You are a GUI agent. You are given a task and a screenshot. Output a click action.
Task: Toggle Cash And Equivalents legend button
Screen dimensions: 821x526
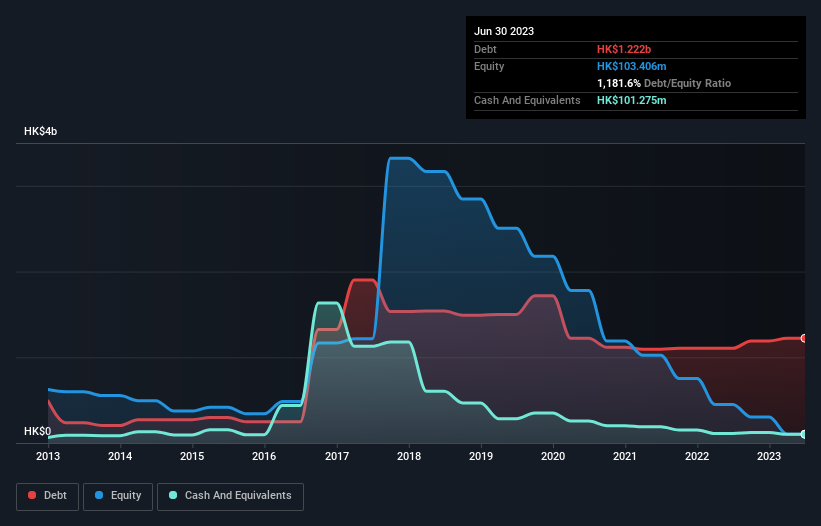(230, 496)
